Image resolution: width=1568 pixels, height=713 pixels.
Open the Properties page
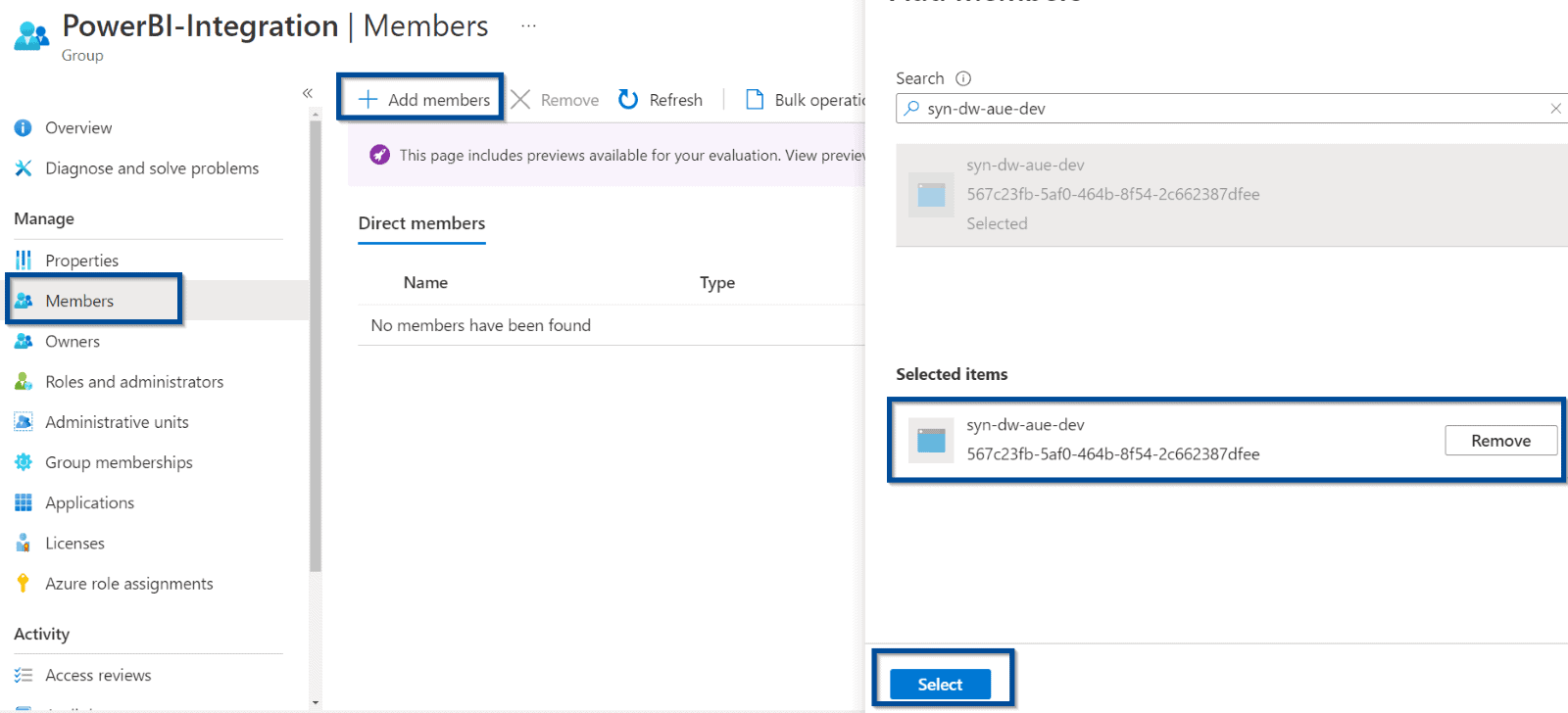coord(81,261)
